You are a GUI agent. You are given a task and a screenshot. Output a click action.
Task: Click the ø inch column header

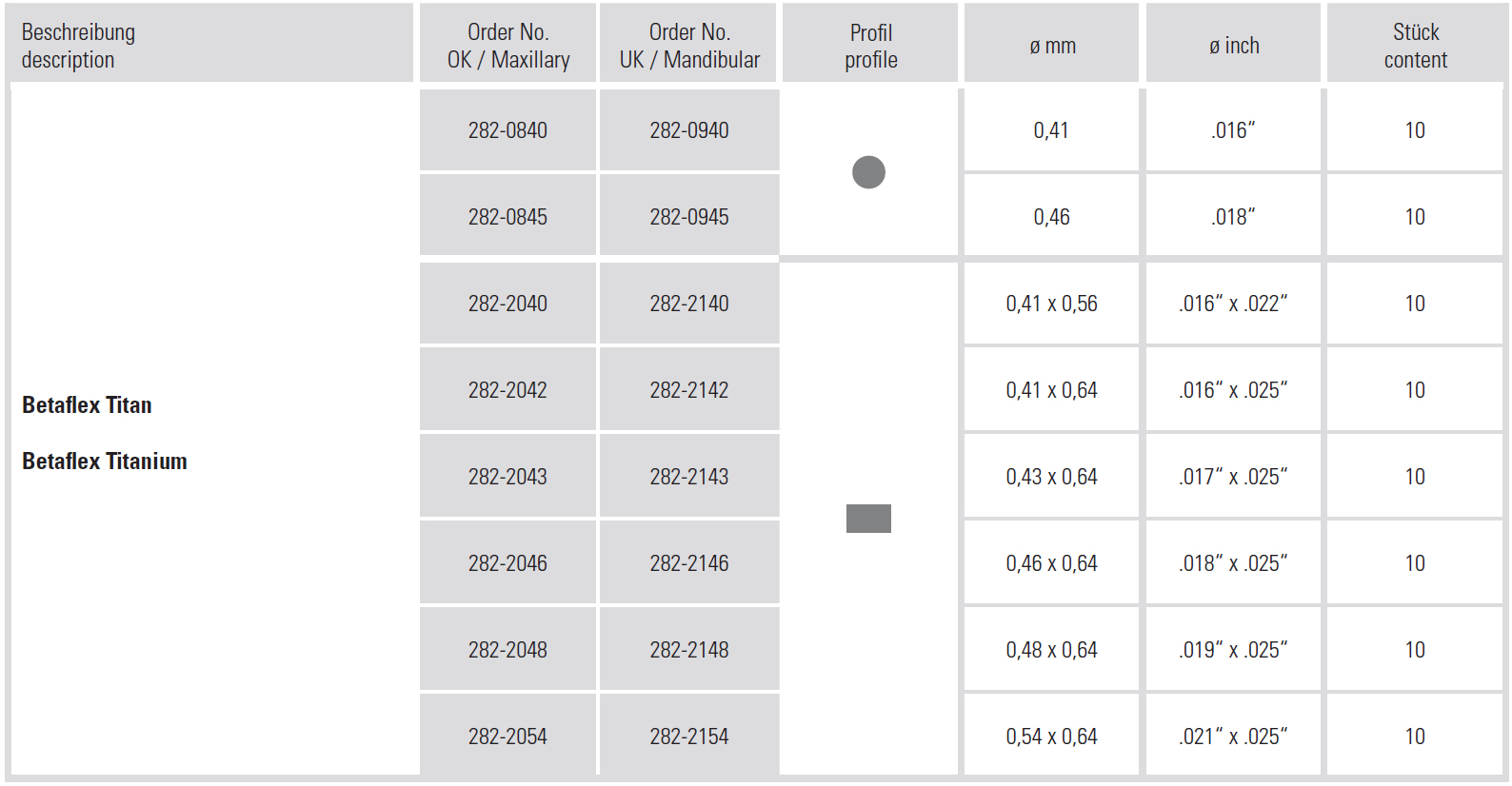(1234, 46)
